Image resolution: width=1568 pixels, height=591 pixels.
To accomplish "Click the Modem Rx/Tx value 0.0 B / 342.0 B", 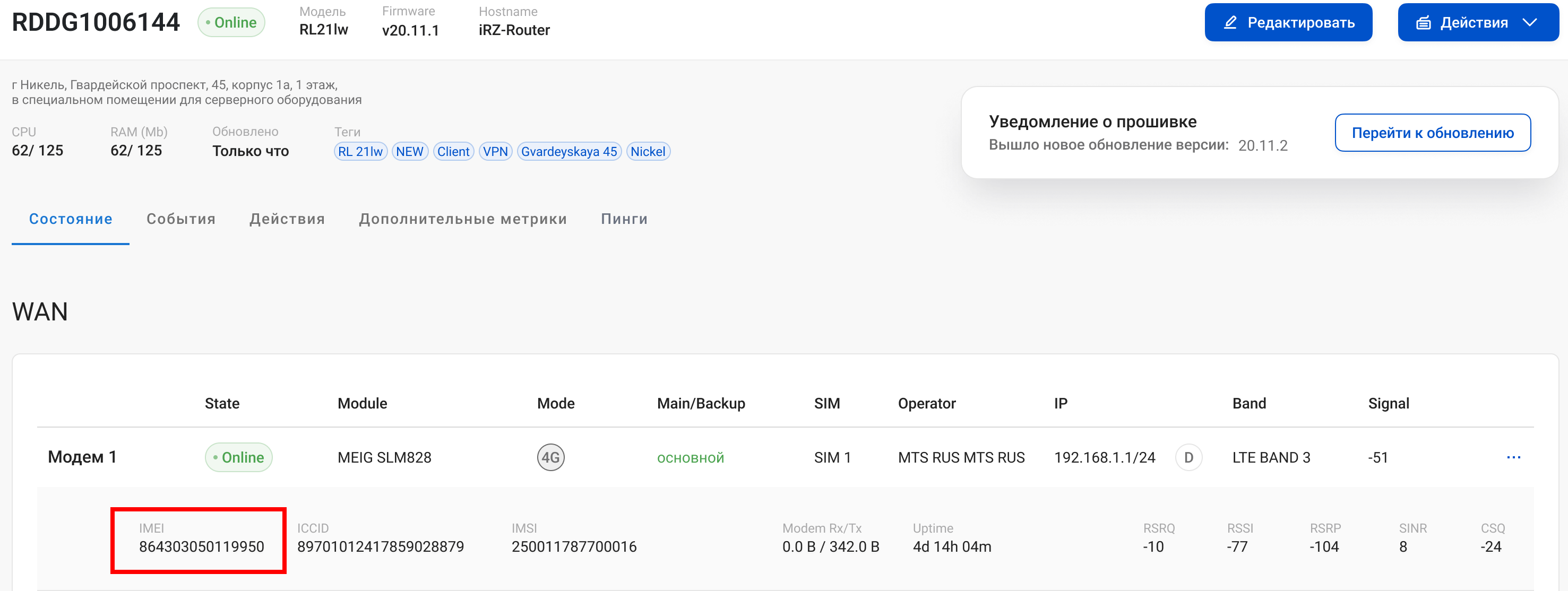I will [x=830, y=546].
